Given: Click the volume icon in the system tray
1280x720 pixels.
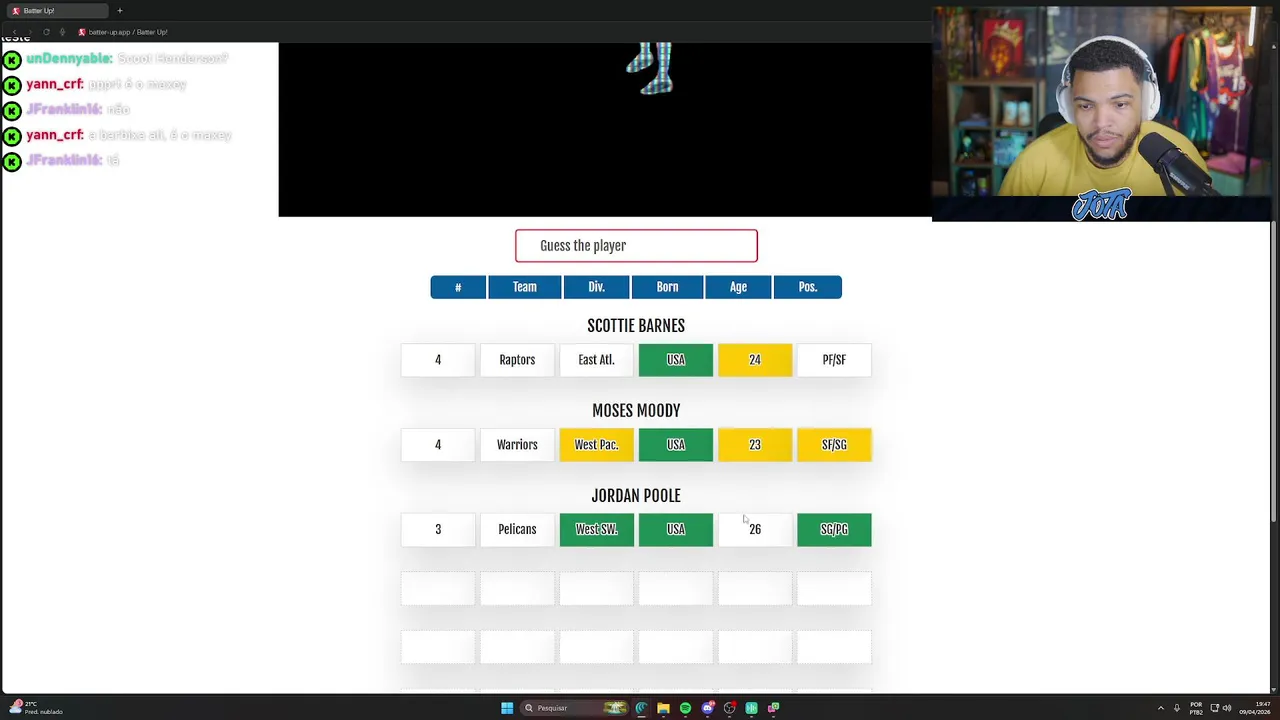Looking at the screenshot, I should click(x=1227, y=708).
